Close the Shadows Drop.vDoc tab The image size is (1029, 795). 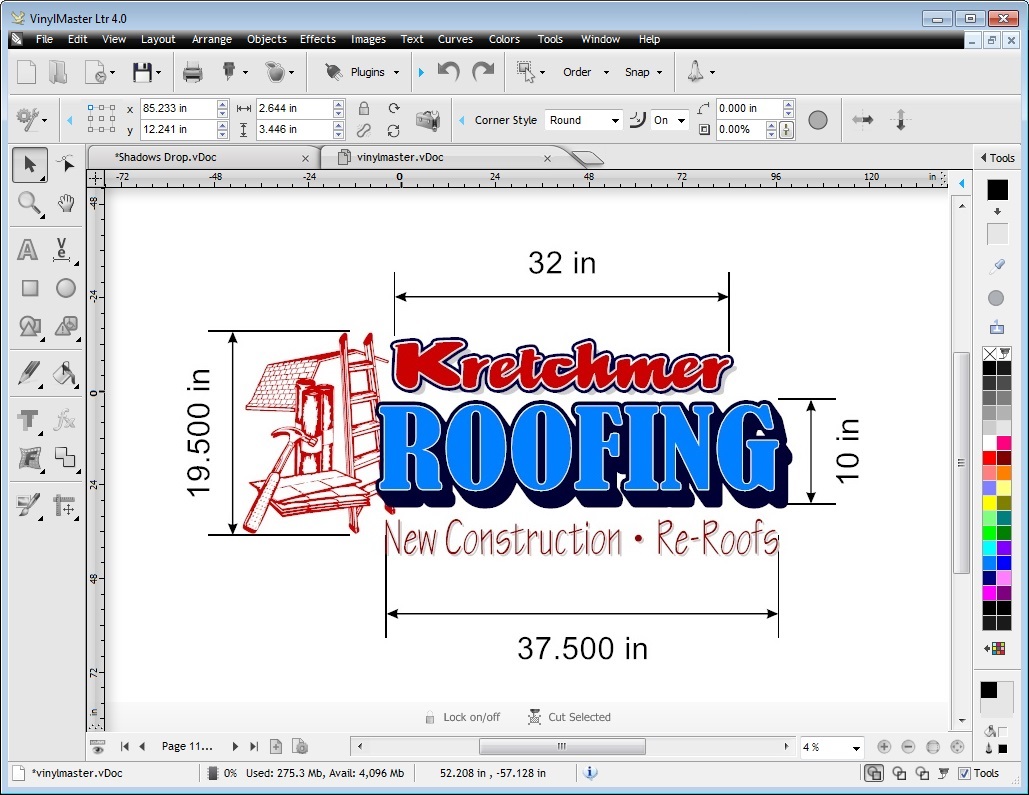click(305, 158)
